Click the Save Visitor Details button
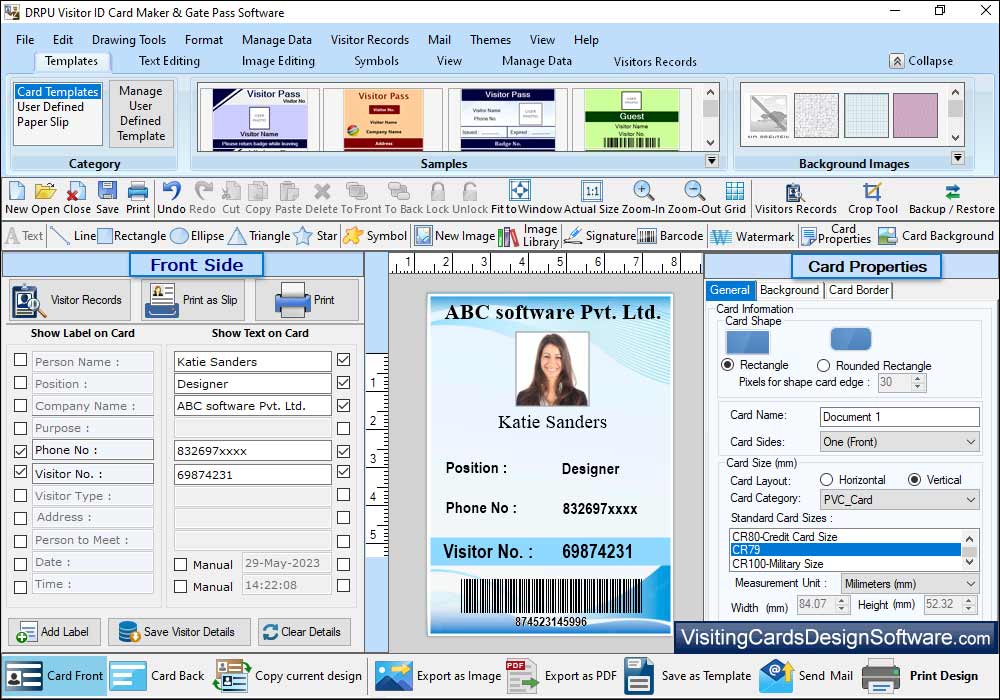 (x=179, y=632)
